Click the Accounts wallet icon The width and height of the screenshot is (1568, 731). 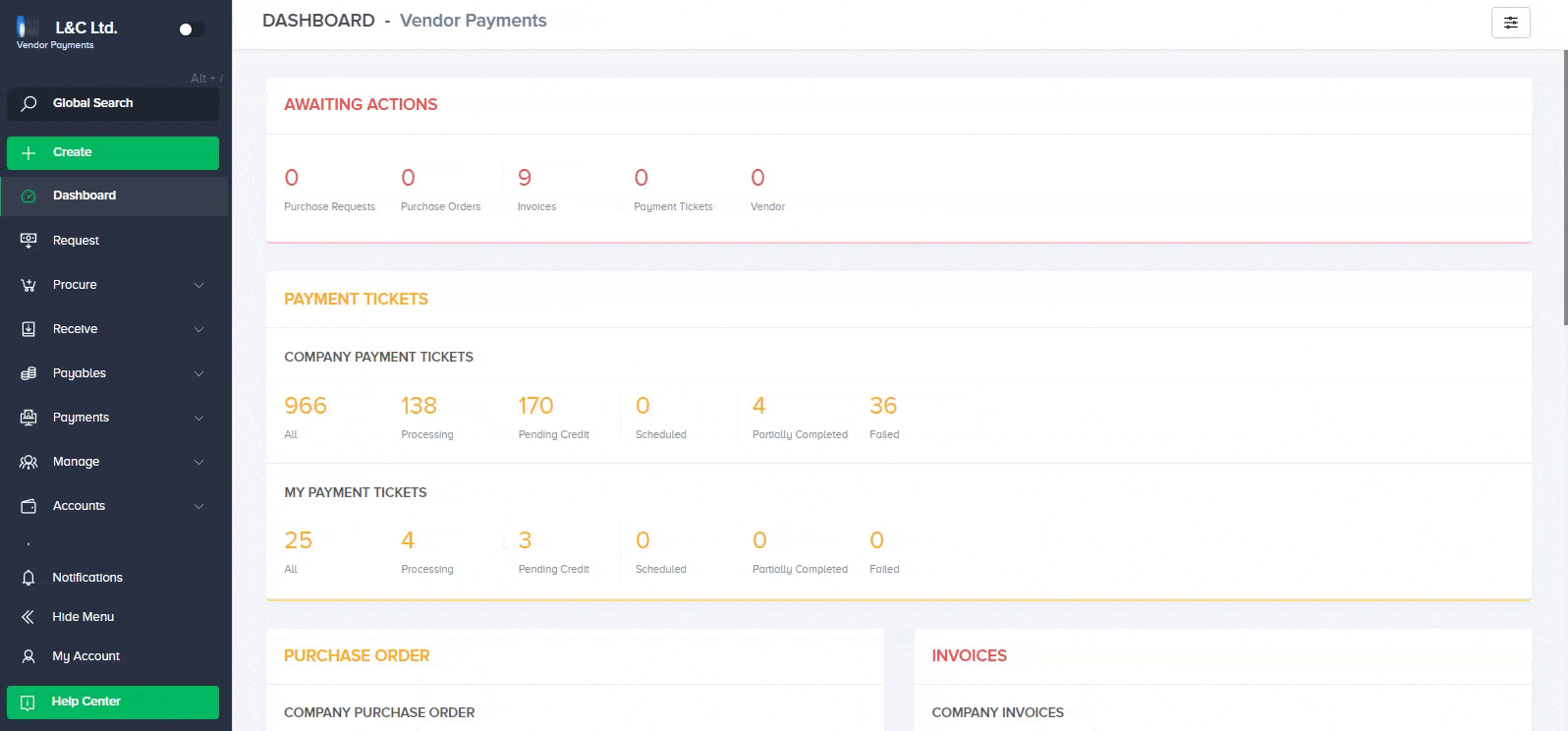pyautogui.click(x=28, y=506)
